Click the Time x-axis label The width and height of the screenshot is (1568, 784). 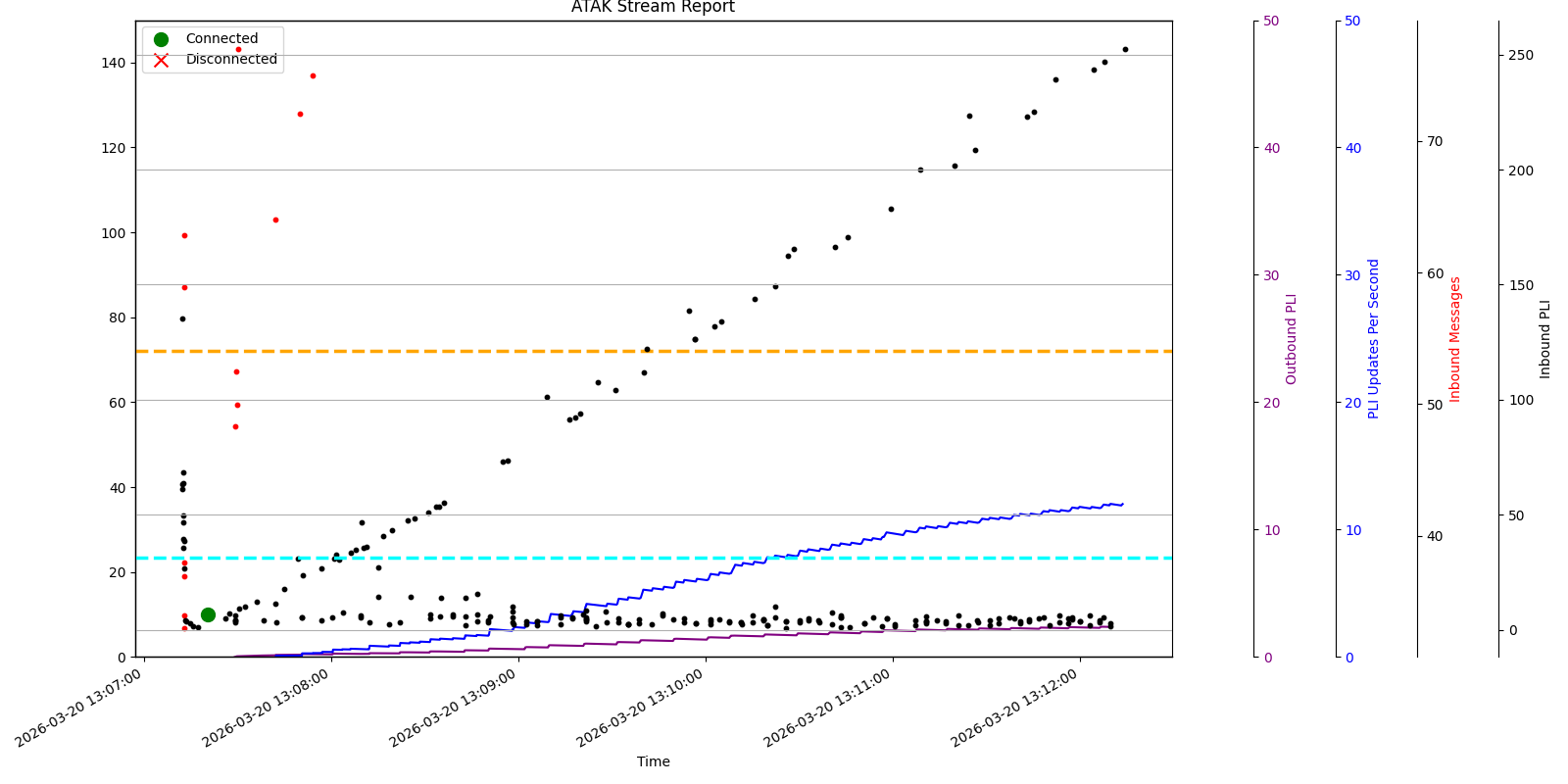point(653,761)
